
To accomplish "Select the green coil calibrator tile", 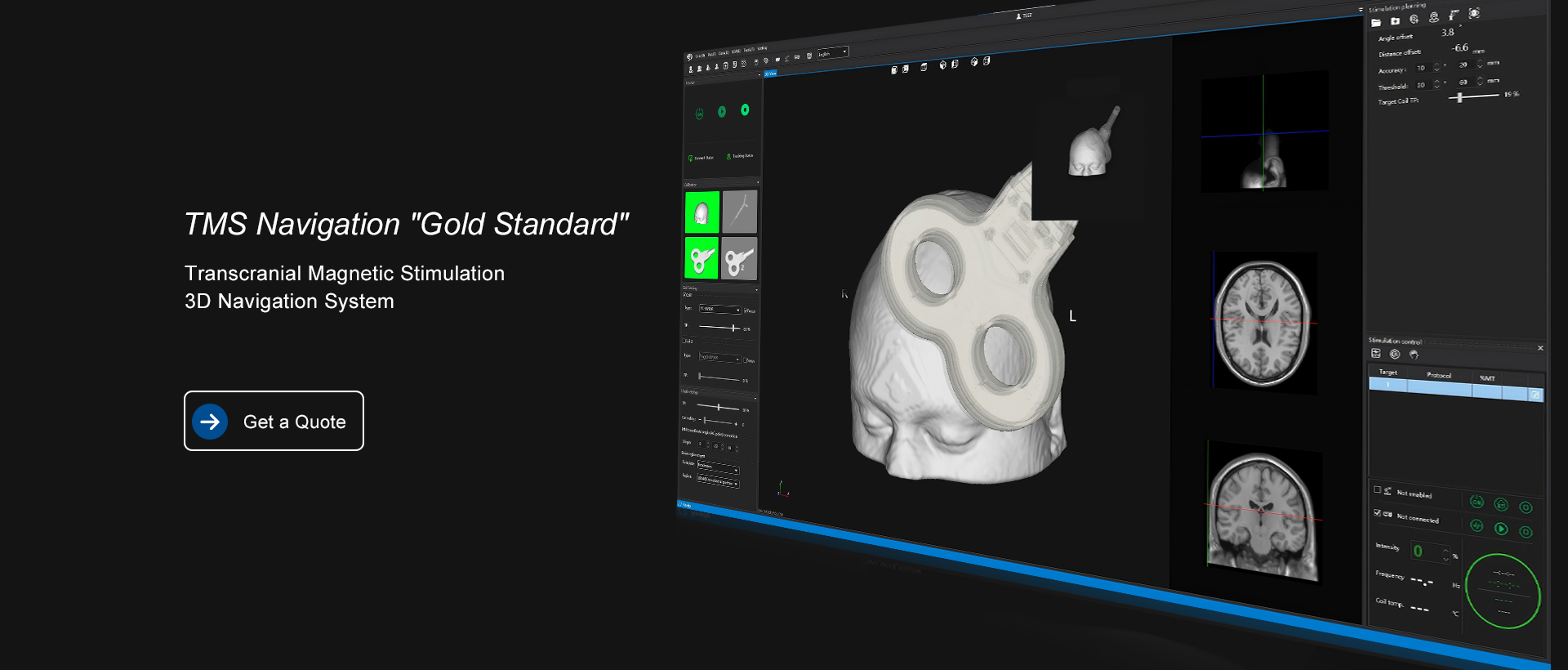I will [x=702, y=258].
